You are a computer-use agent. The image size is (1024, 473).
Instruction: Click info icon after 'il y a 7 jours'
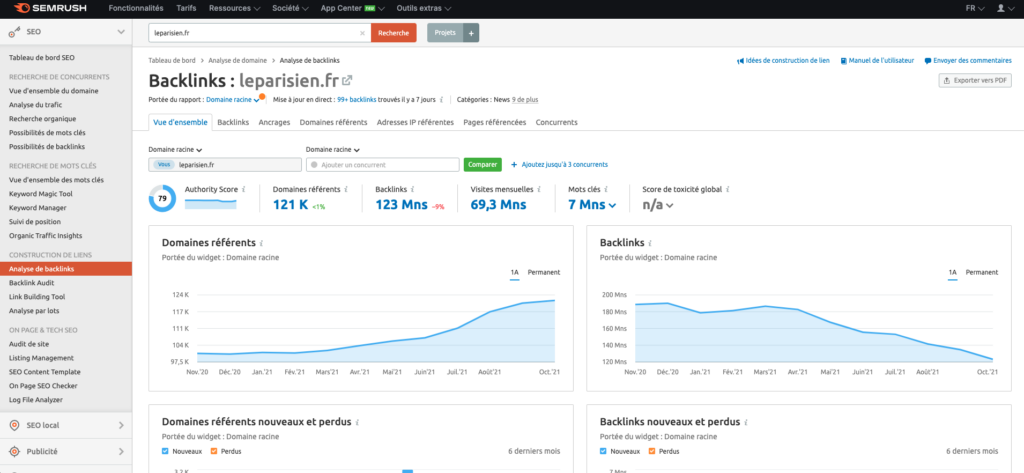(x=442, y=100)
